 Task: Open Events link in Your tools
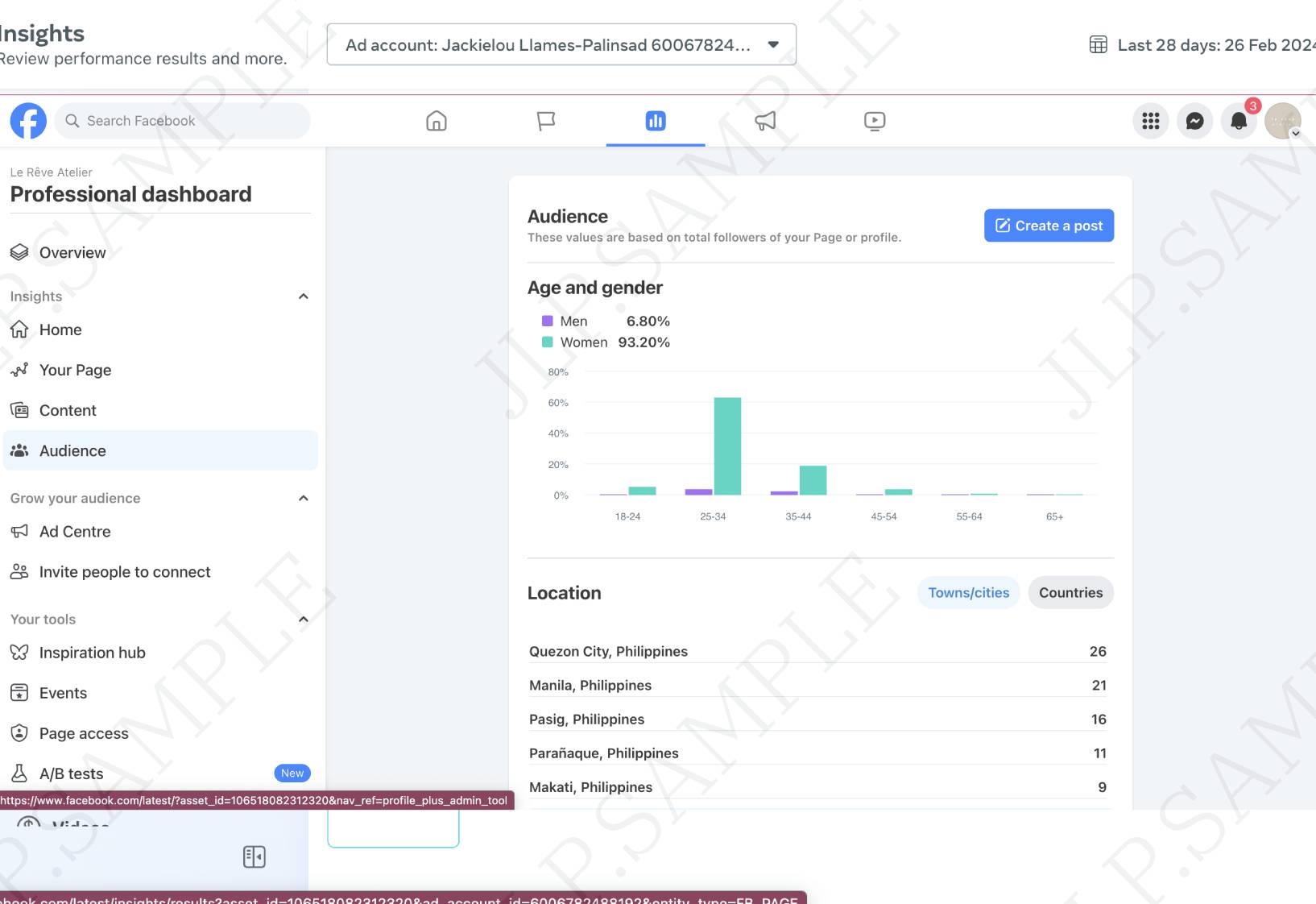point(160,692)
